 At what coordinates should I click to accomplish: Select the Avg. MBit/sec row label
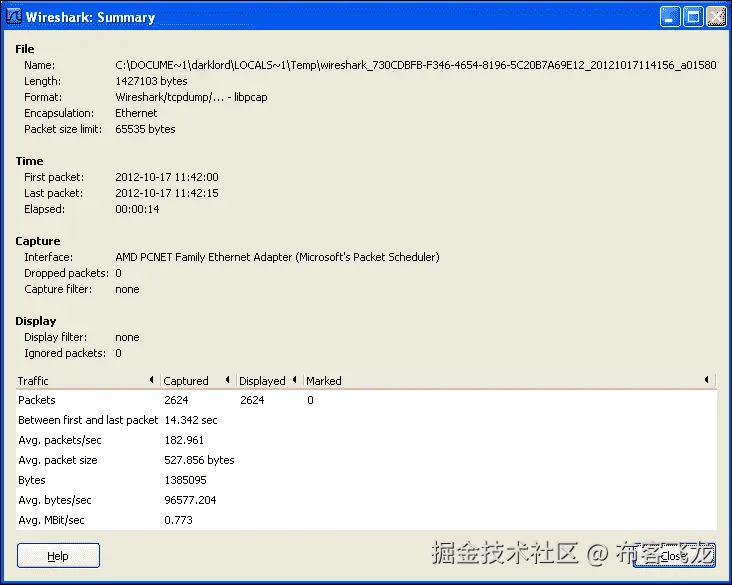[51, 520]
